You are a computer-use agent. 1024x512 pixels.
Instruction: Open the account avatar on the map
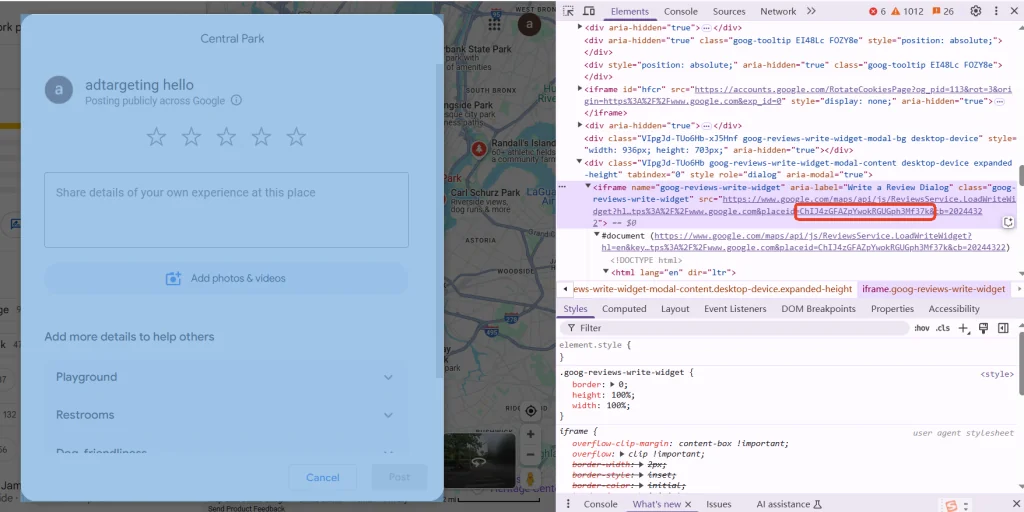coord(530,25)
